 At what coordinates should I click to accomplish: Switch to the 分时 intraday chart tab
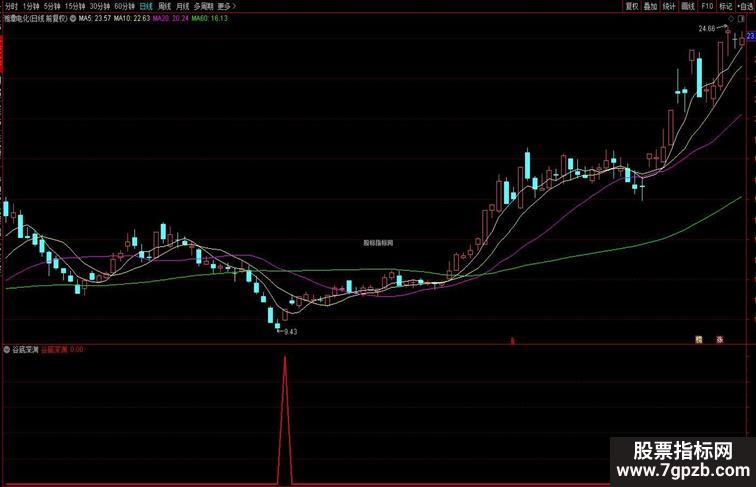click(11, 6)
